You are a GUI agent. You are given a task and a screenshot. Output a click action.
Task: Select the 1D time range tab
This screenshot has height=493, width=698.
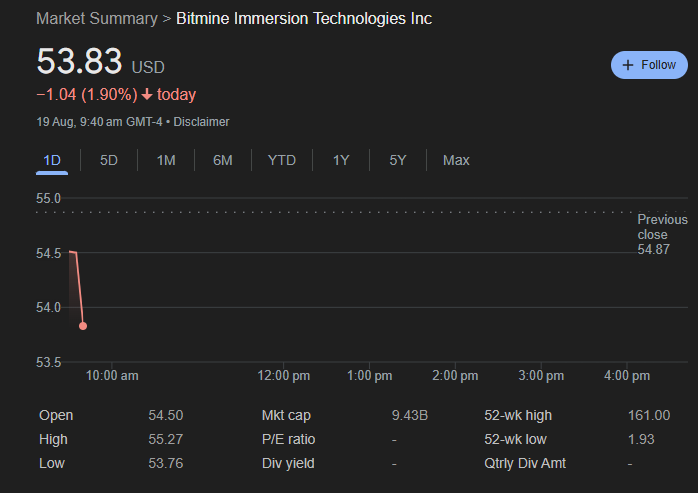[x=52, y=160]
